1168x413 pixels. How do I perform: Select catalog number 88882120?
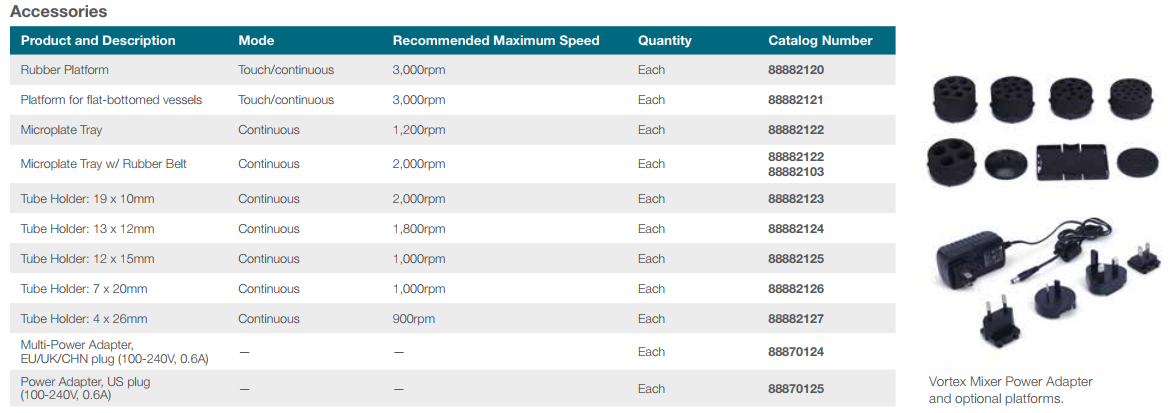click(796, 70)
